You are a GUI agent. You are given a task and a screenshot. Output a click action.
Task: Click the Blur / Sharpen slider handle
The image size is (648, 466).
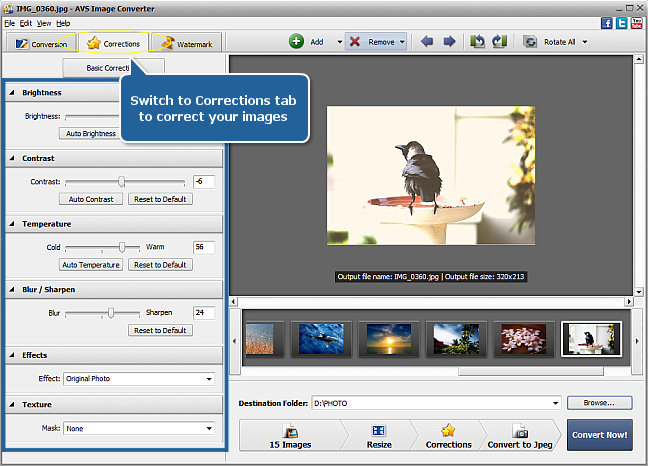pos(111,313)
